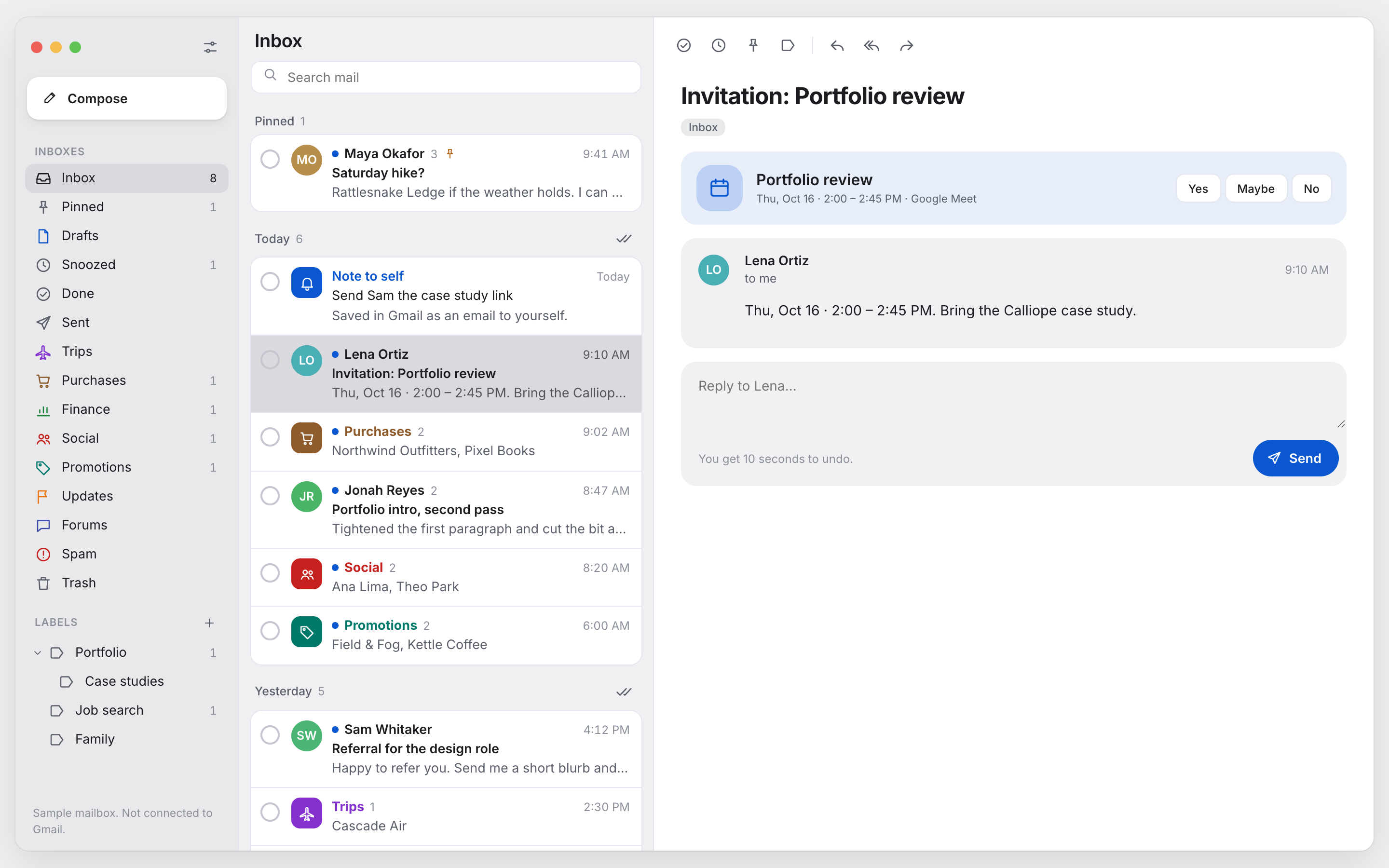This screenshot has width=1389, height=868.
Task: Collapse the Portfolio label chevron
Action: coord(38,653)
